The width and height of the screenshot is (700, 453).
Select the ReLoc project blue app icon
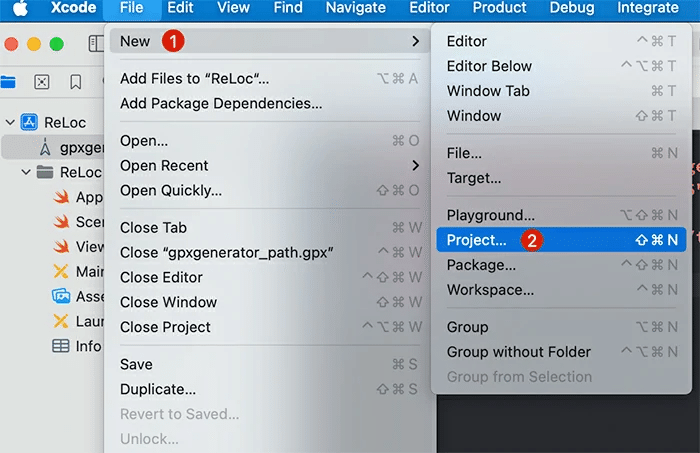coord(29,122)
